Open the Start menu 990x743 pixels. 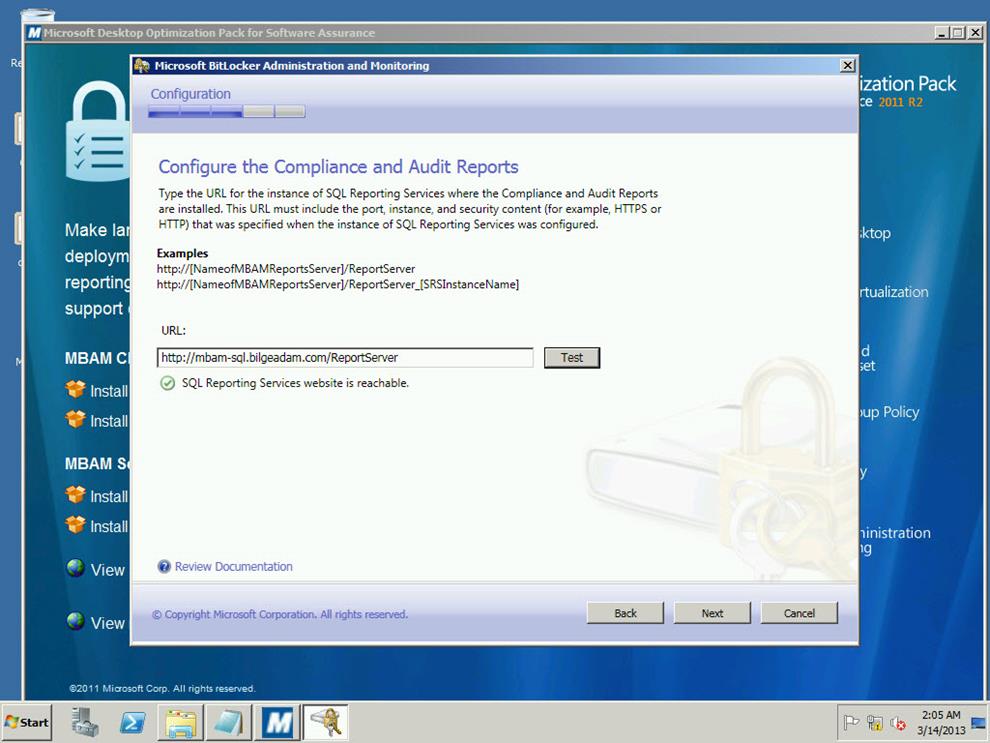click(27, 722)
